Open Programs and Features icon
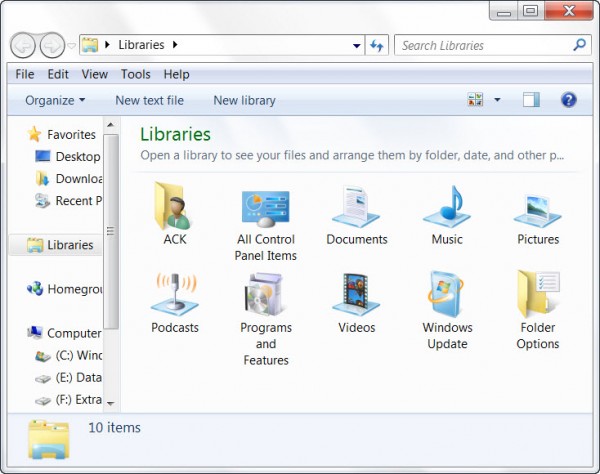 (x=266, y=318)
